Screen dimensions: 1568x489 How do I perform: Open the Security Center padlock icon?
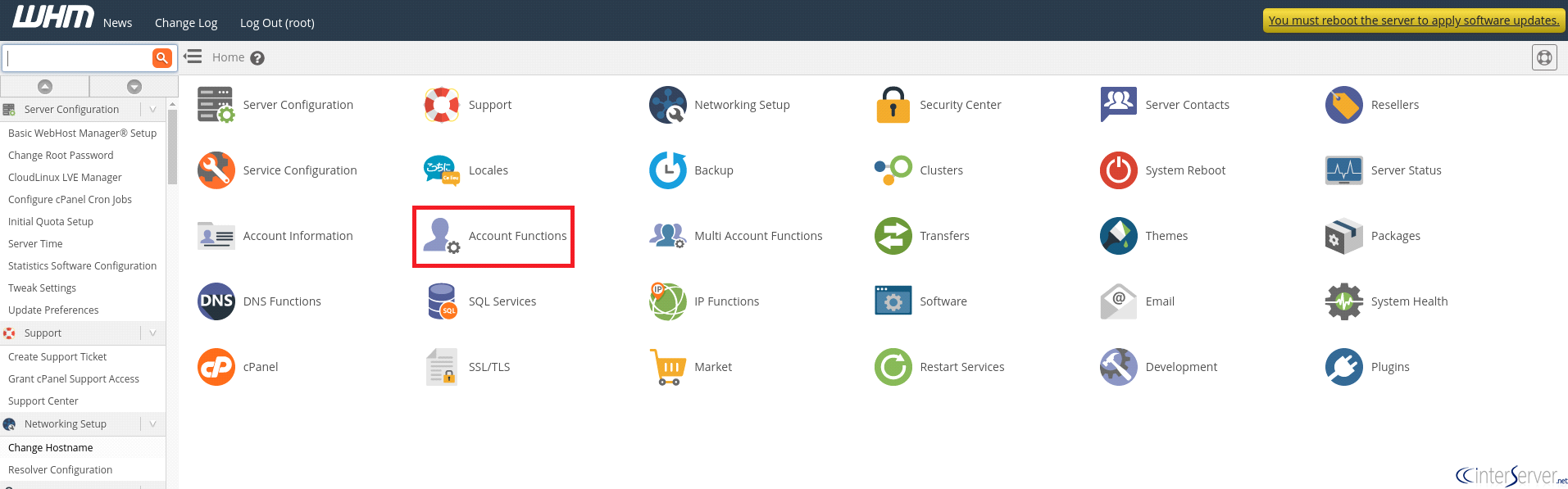pos(893,105)
